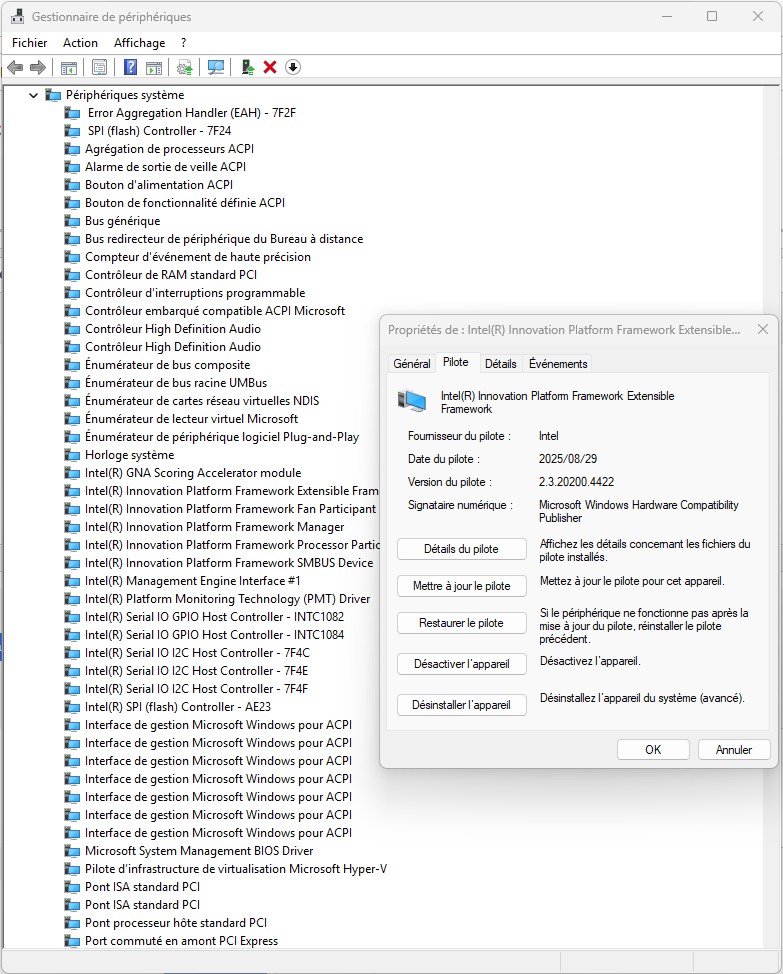The image size is (783, 974).
Task: Open the Affichage menu
Action: (139, 43)
